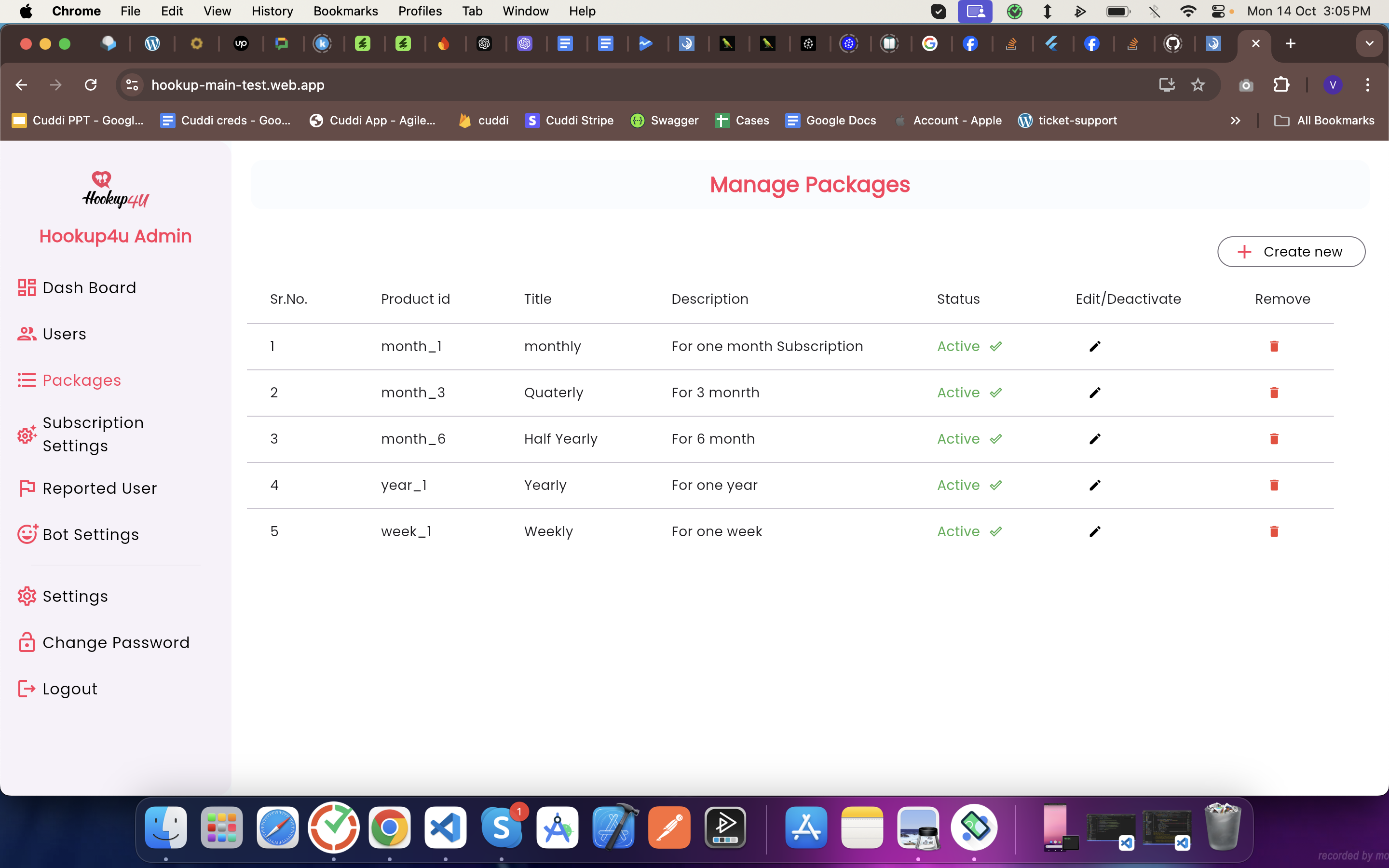Remove the month_6 Half Yearly package
This screenshot has height=868, width=1389.
coord(1274,439)
